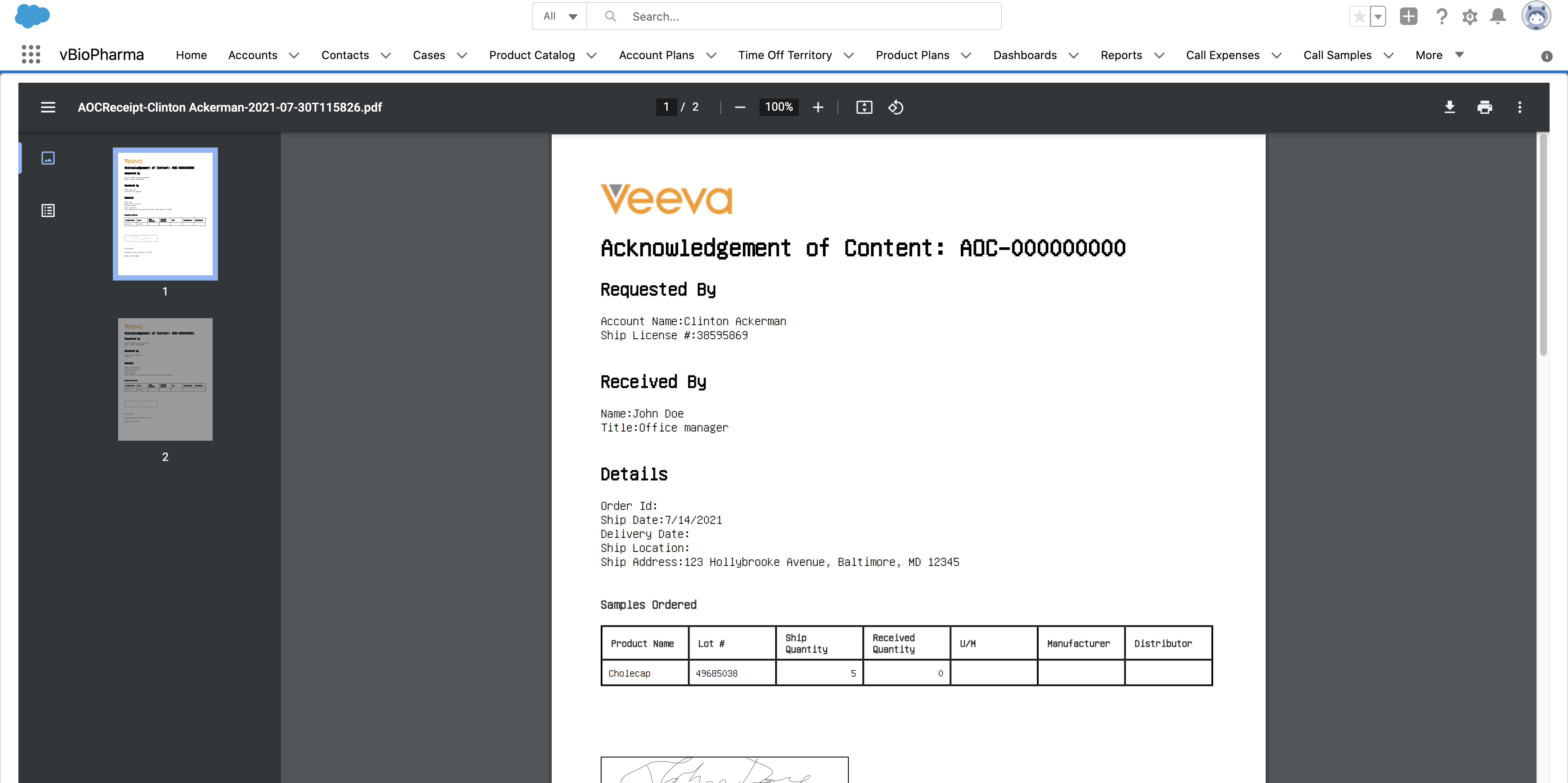Go to the Home tab
This screenshot has width=1568, height=783.
pyautogui.click(x=191, y=55)
